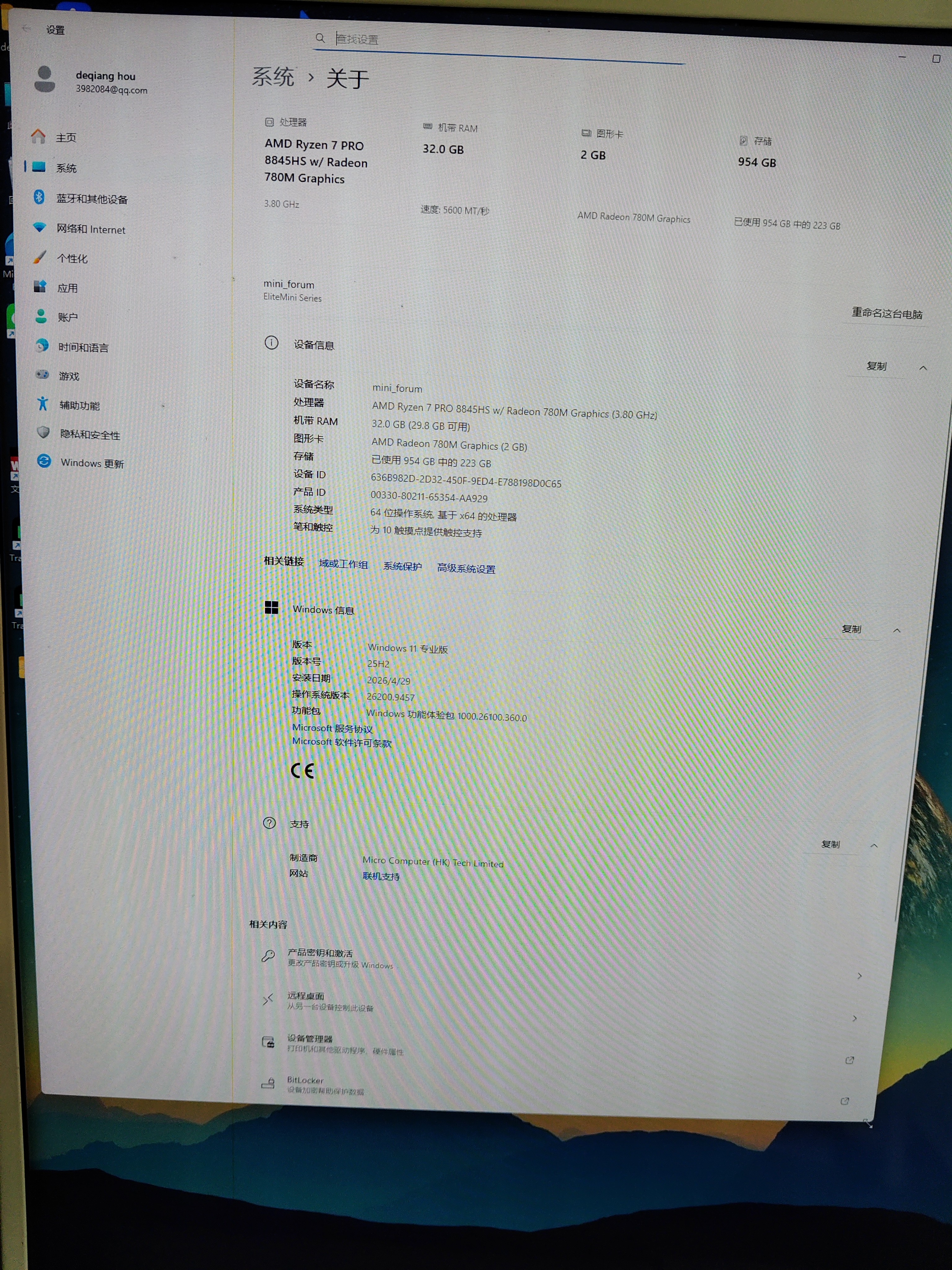The width and height of the screenshot is (952, 1270).
Task: Click the search magnifier icon
Action: (x=320, y=38)
